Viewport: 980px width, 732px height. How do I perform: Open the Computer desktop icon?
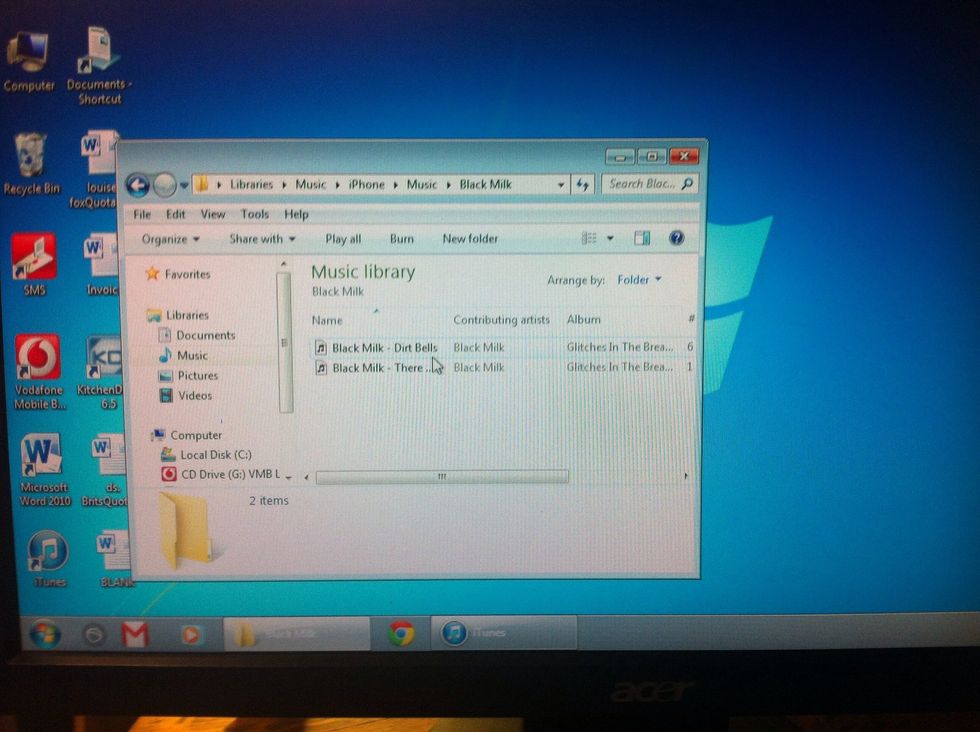[x=28, y=61]
